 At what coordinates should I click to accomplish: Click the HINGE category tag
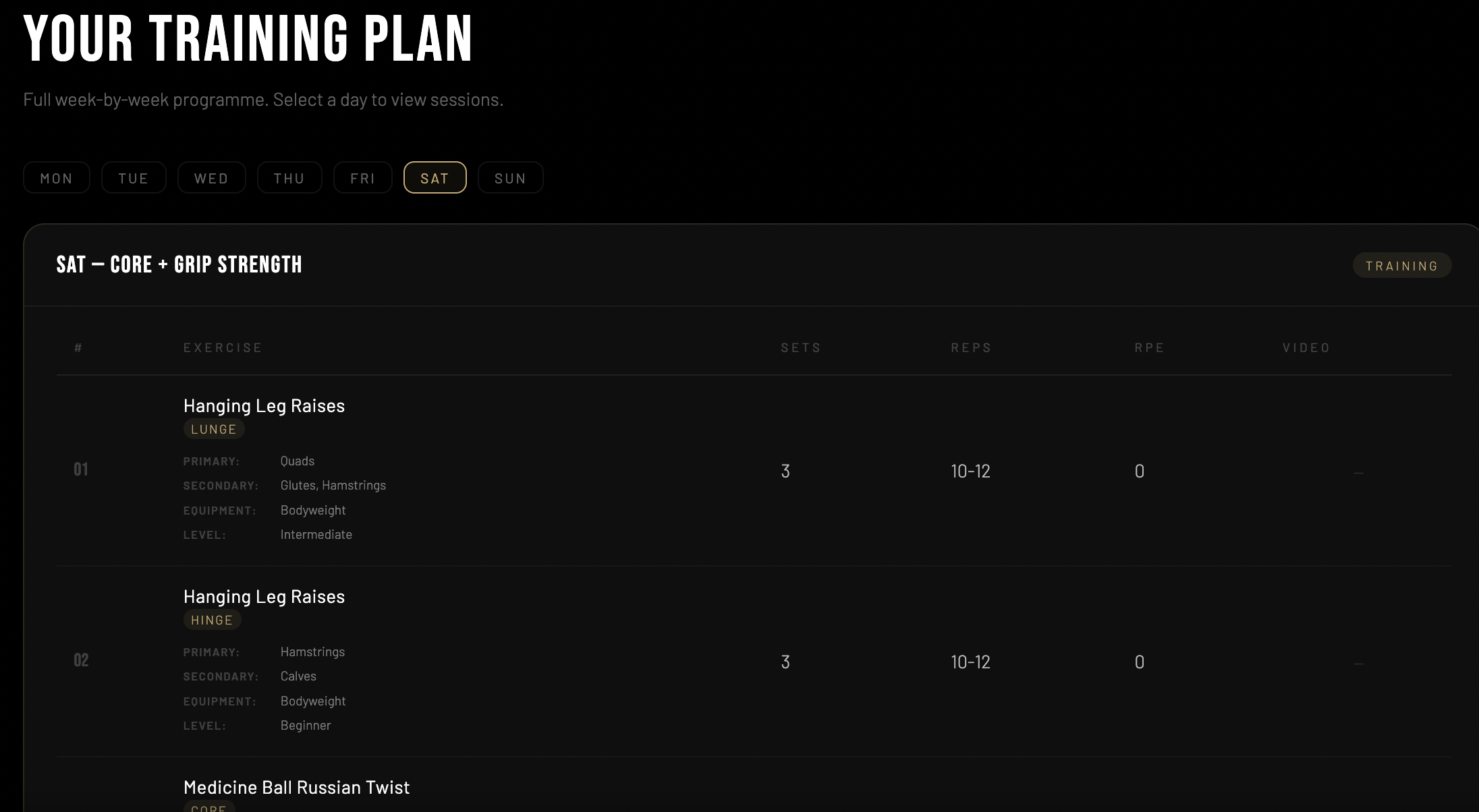point(213,619)
